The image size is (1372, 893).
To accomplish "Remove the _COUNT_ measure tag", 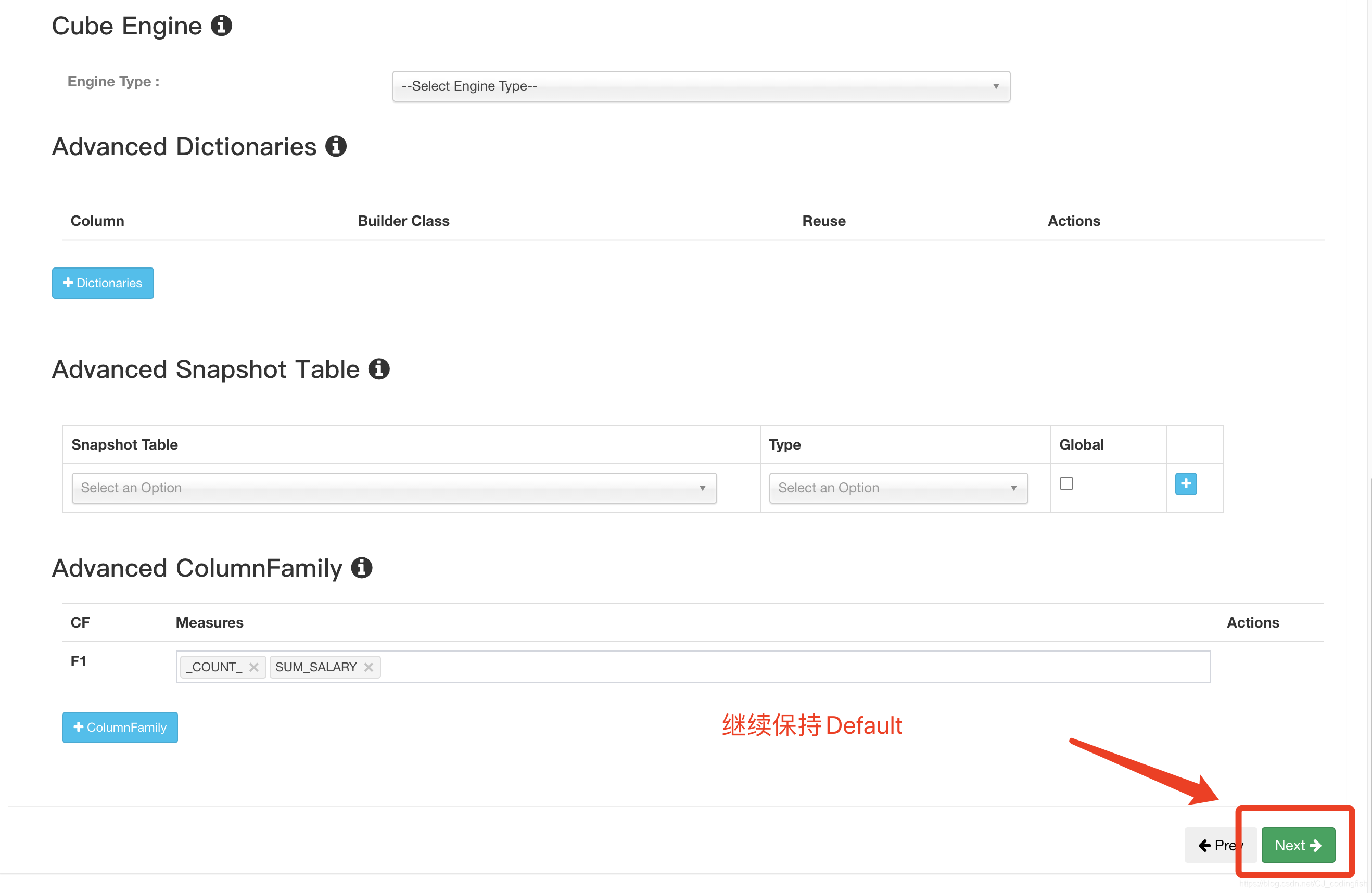I will pyautogui.click(x=253, y=667).
